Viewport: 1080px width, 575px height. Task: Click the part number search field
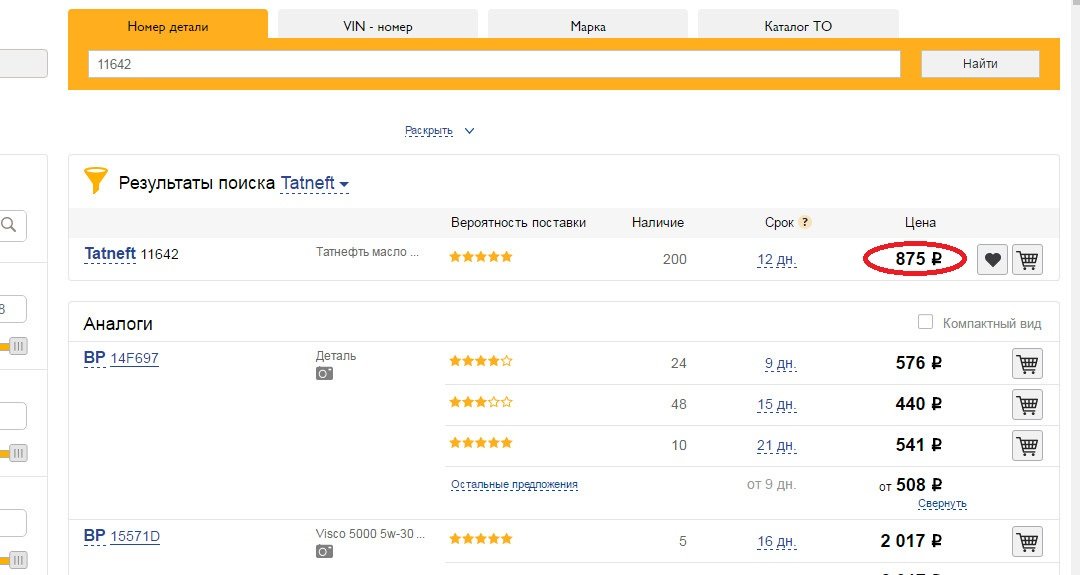pyautogui.click(x=494, y=64)
